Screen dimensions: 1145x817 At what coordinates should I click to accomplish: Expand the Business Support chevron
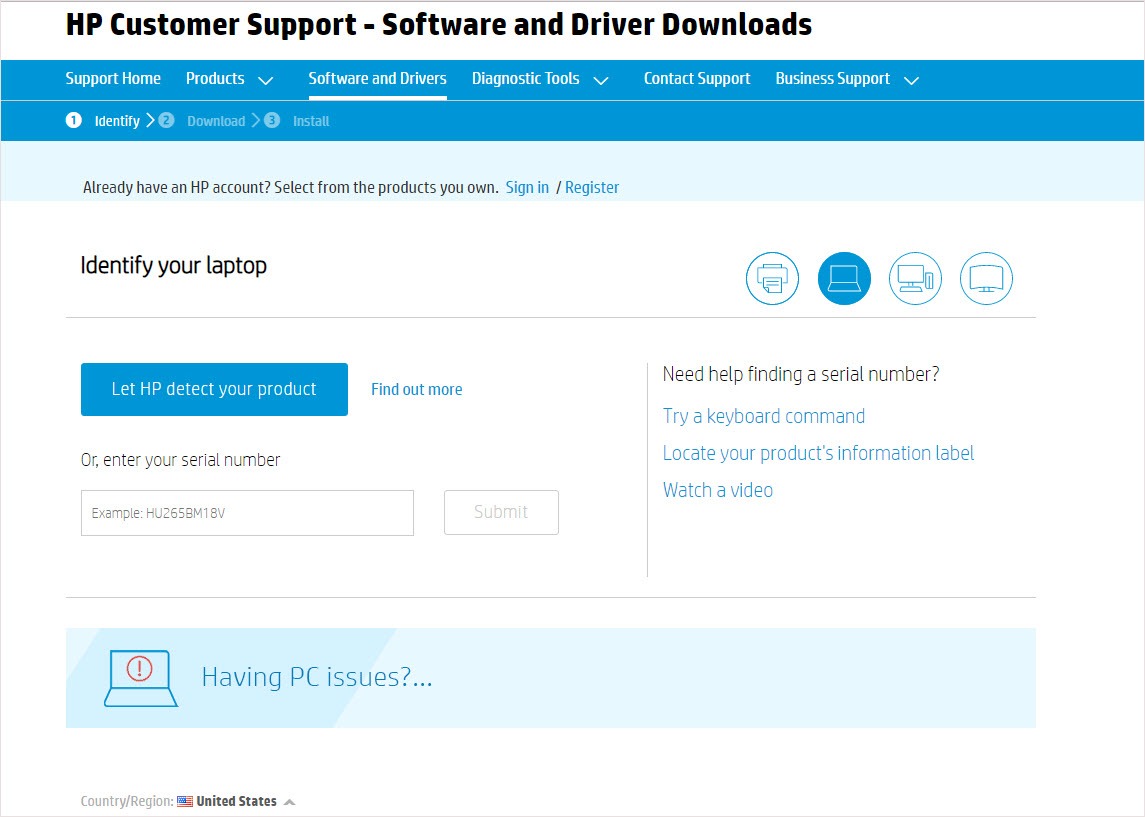click(911, 80)
